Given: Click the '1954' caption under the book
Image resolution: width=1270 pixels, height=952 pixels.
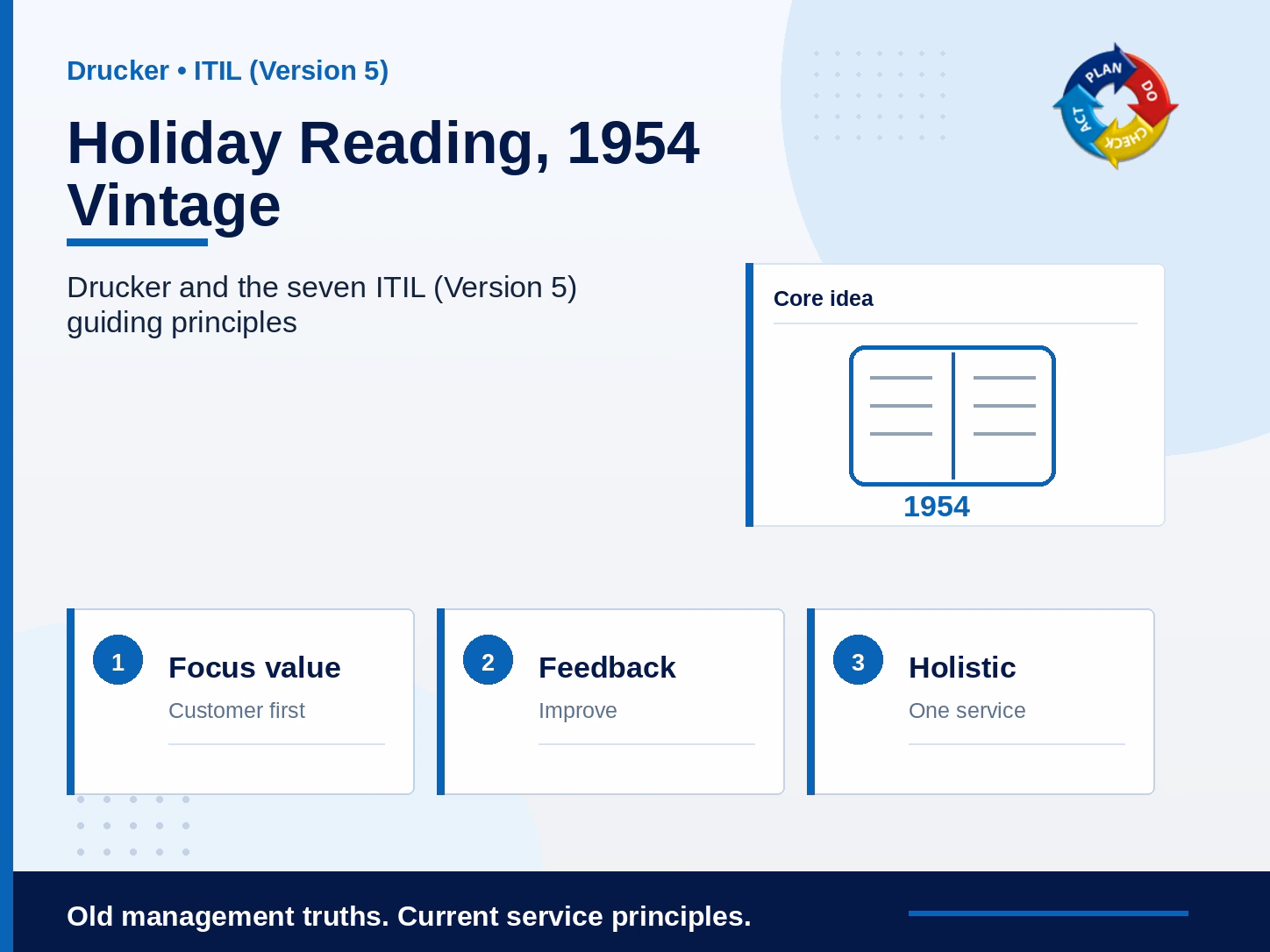Looking at the screenshot, I should 937,507.
